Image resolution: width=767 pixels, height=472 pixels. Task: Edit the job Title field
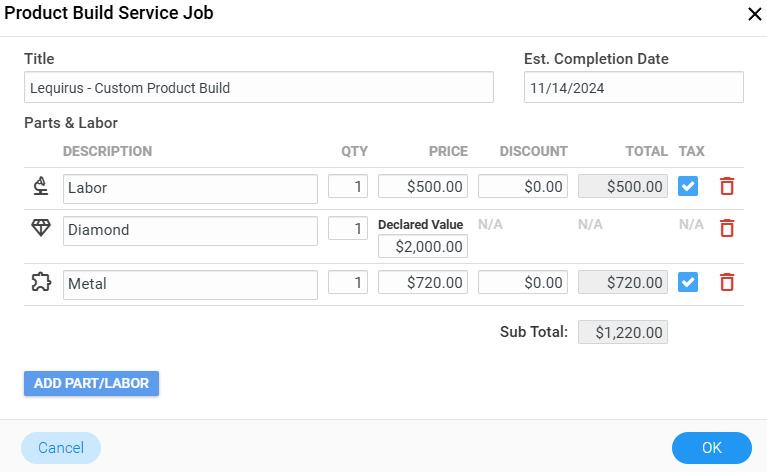[259, 87]
